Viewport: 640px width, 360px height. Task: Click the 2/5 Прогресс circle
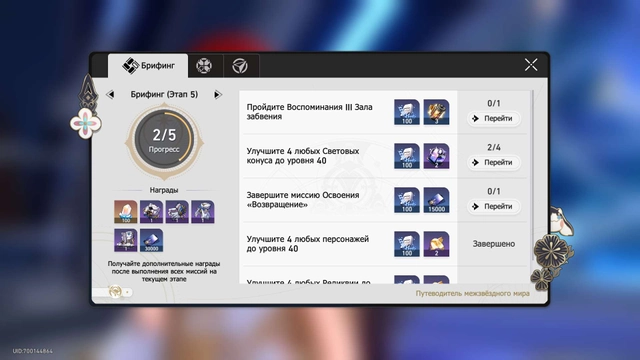pyautogui.click(x=164, y=141)
